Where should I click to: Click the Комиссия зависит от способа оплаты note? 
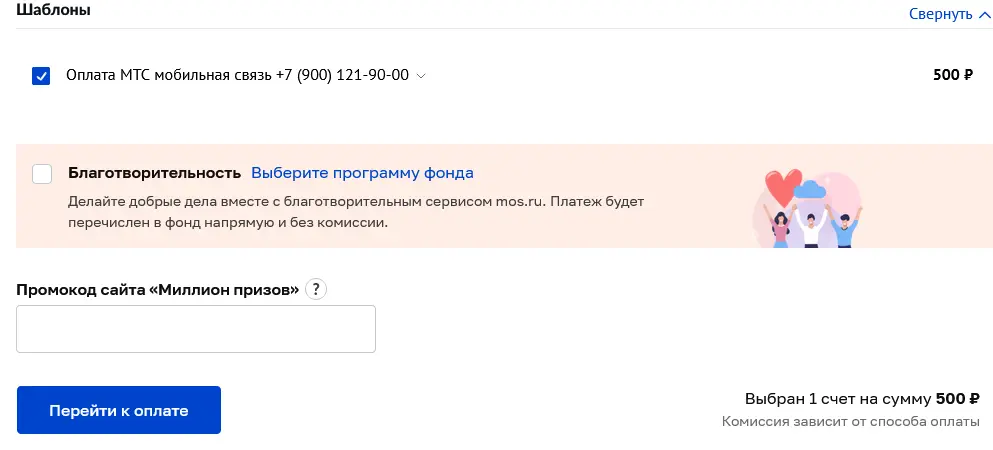(x=851, y=422)
